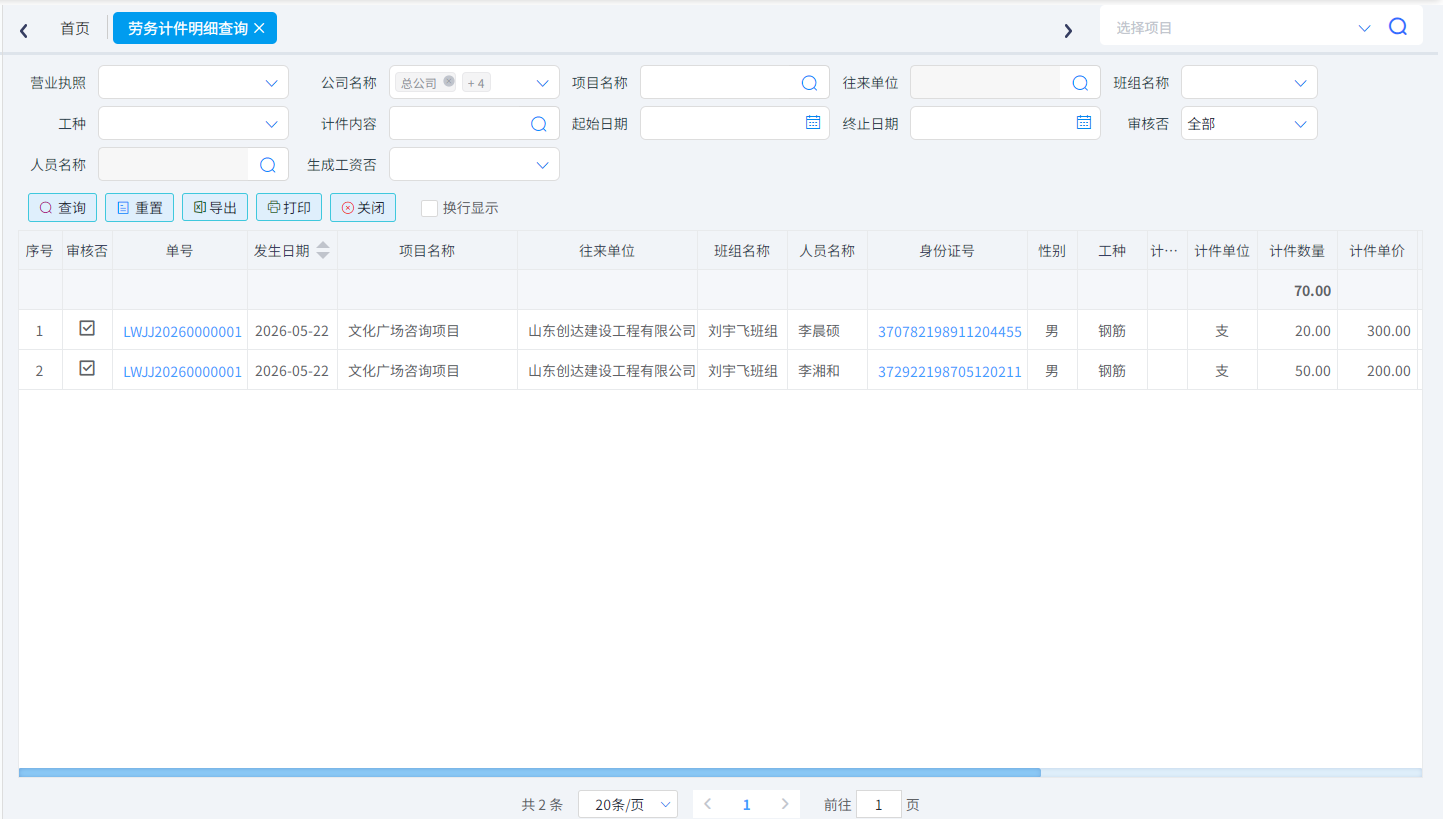The width and height of the screenshot is (1443, 819).
Task: Open ID number link 372922198705120211
Action: [x=950, y=372]
